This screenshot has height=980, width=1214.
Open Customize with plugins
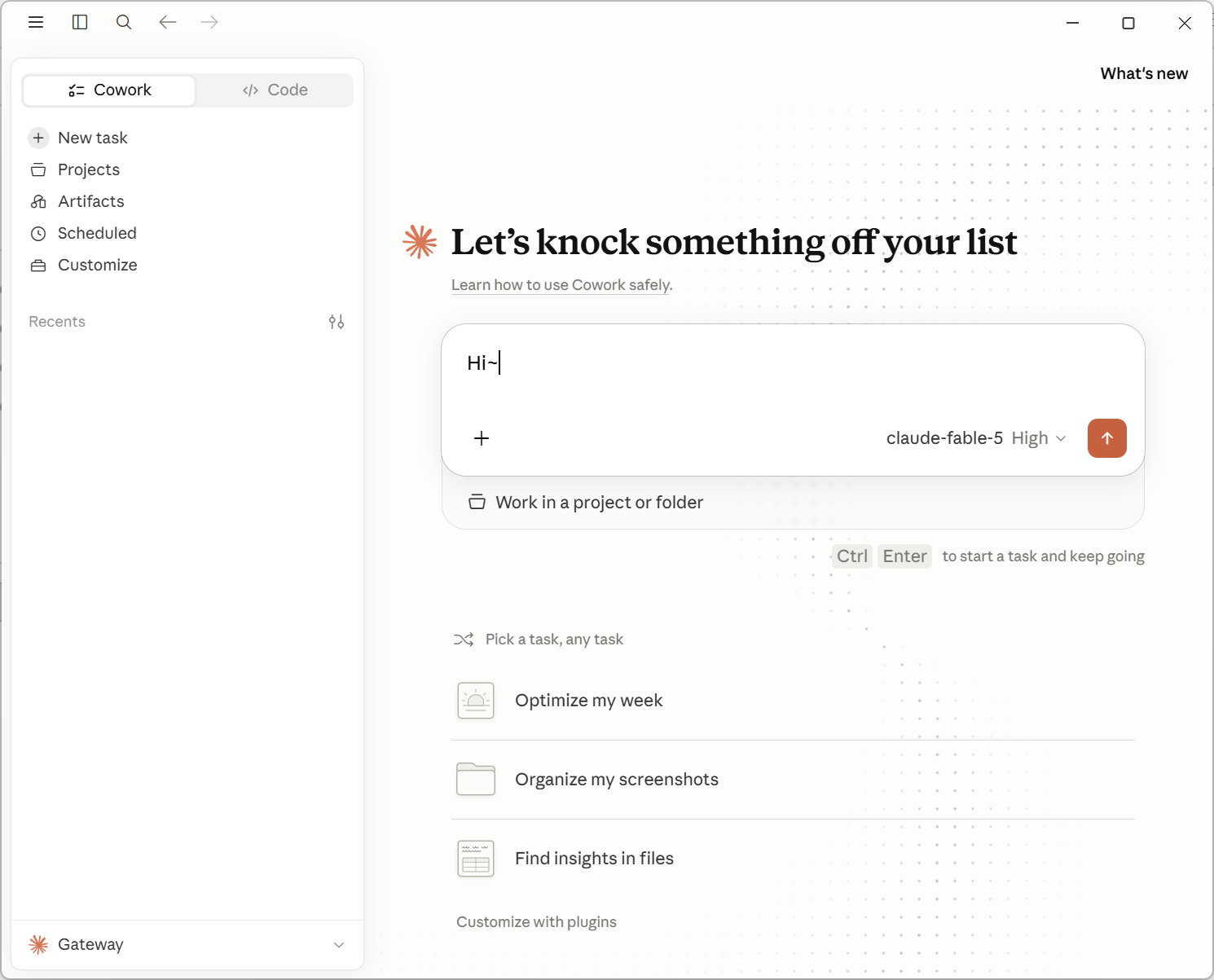point(536,922)
